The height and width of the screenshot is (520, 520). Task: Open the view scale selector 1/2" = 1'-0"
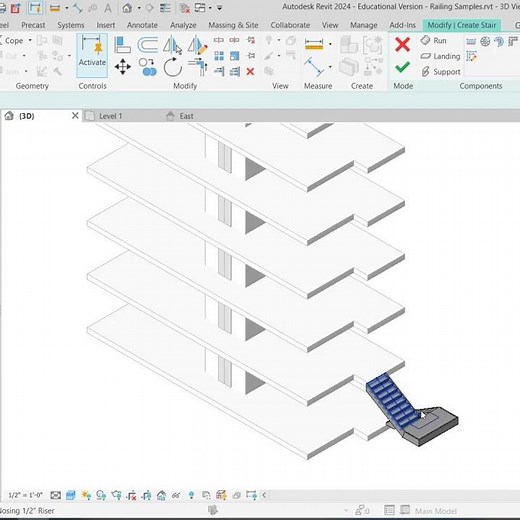click(x=25, y=495)
